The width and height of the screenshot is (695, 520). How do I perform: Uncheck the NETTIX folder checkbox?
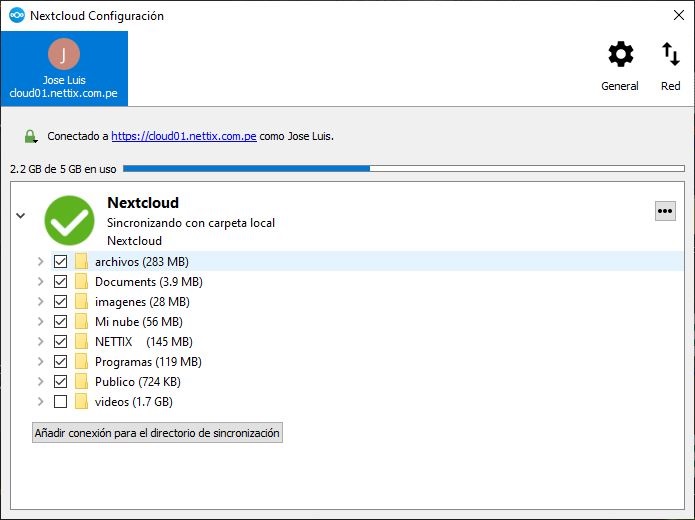60,342
